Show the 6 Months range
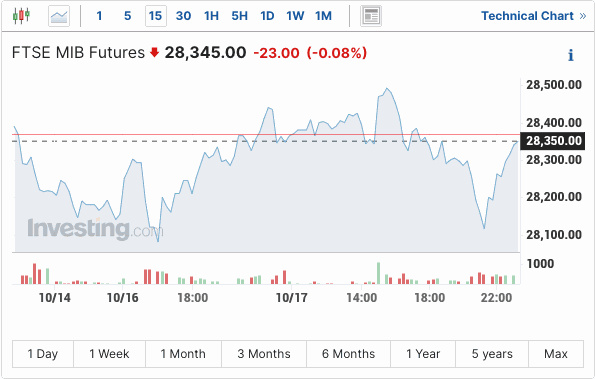The width and height of the screenshot is (595, 379). 348,354
